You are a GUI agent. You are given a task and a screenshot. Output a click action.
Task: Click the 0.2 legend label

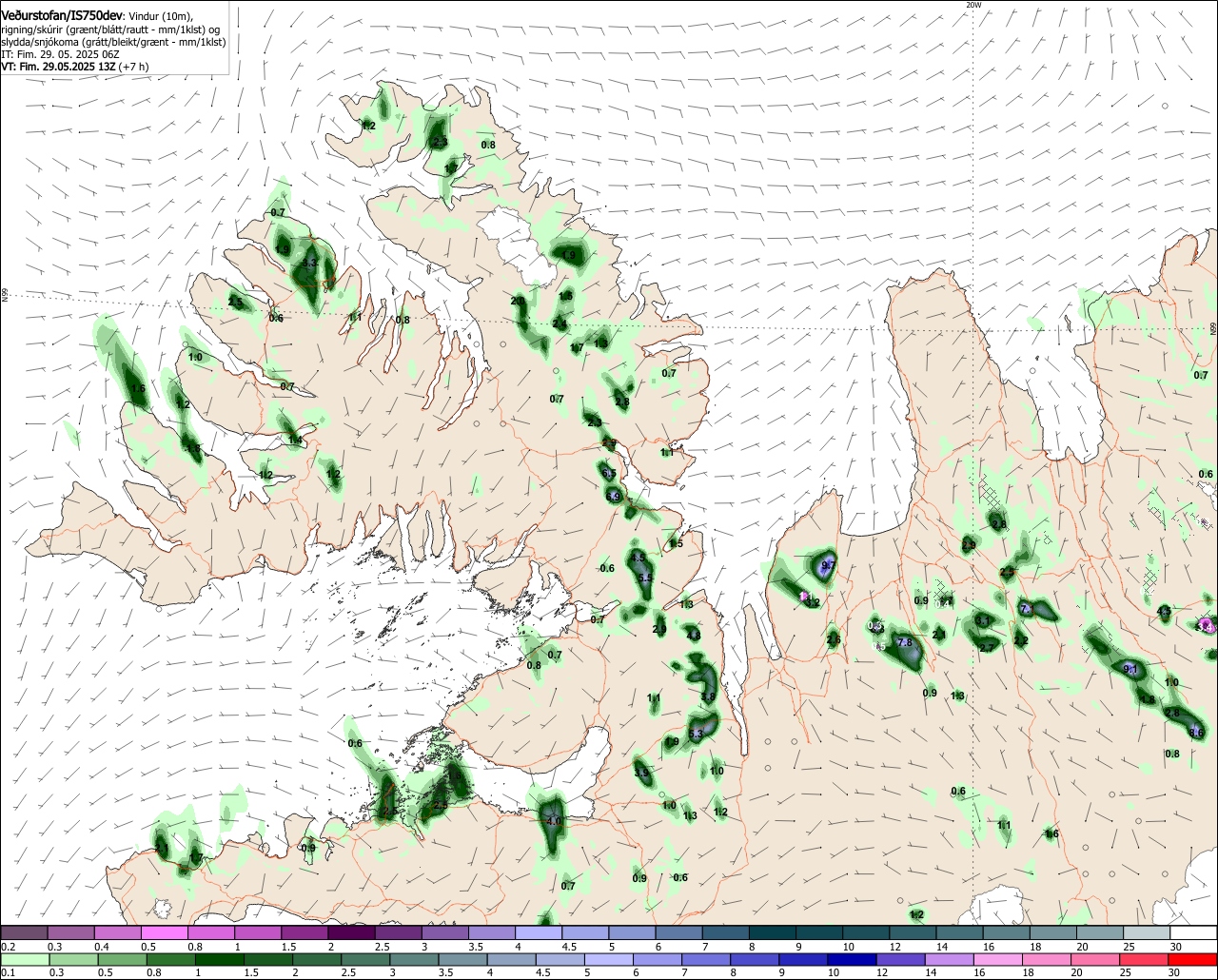pyautogui.click(x=8, y=947)
